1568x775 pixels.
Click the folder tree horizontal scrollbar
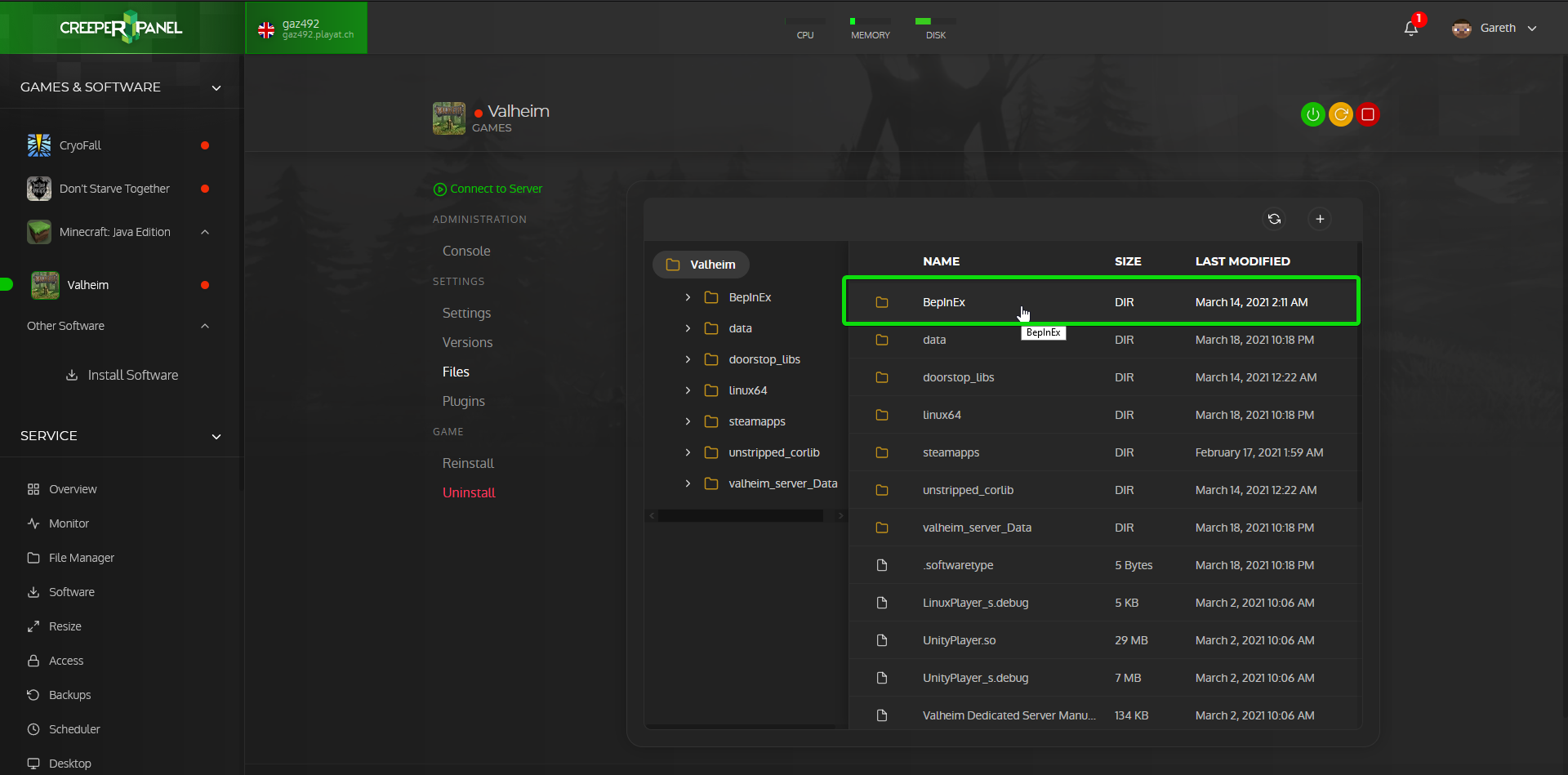tap(741, 516)
